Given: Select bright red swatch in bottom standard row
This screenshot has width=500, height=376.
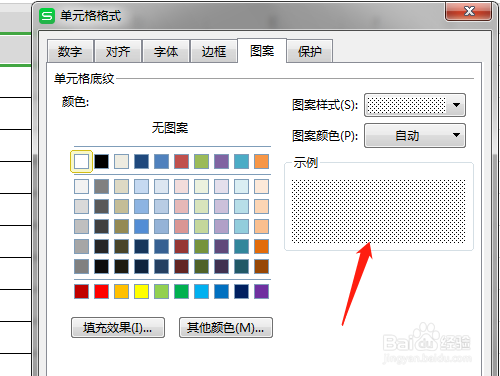Looking at the screenshot, I should [101, 291].
